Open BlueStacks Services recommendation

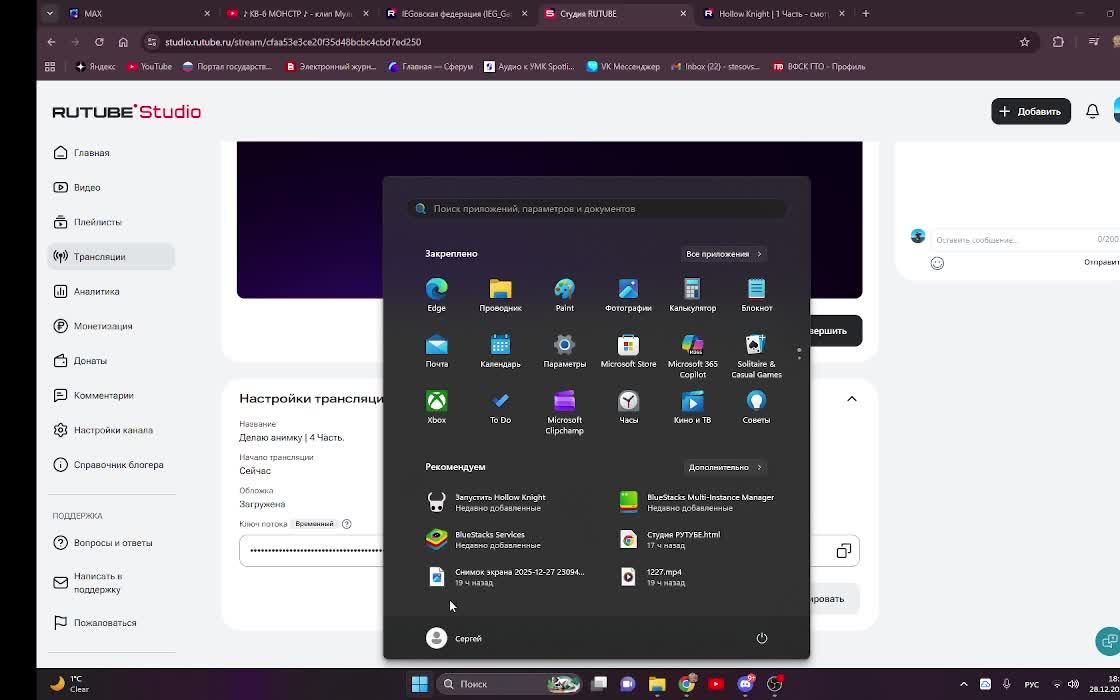click(x=500, y=539)
